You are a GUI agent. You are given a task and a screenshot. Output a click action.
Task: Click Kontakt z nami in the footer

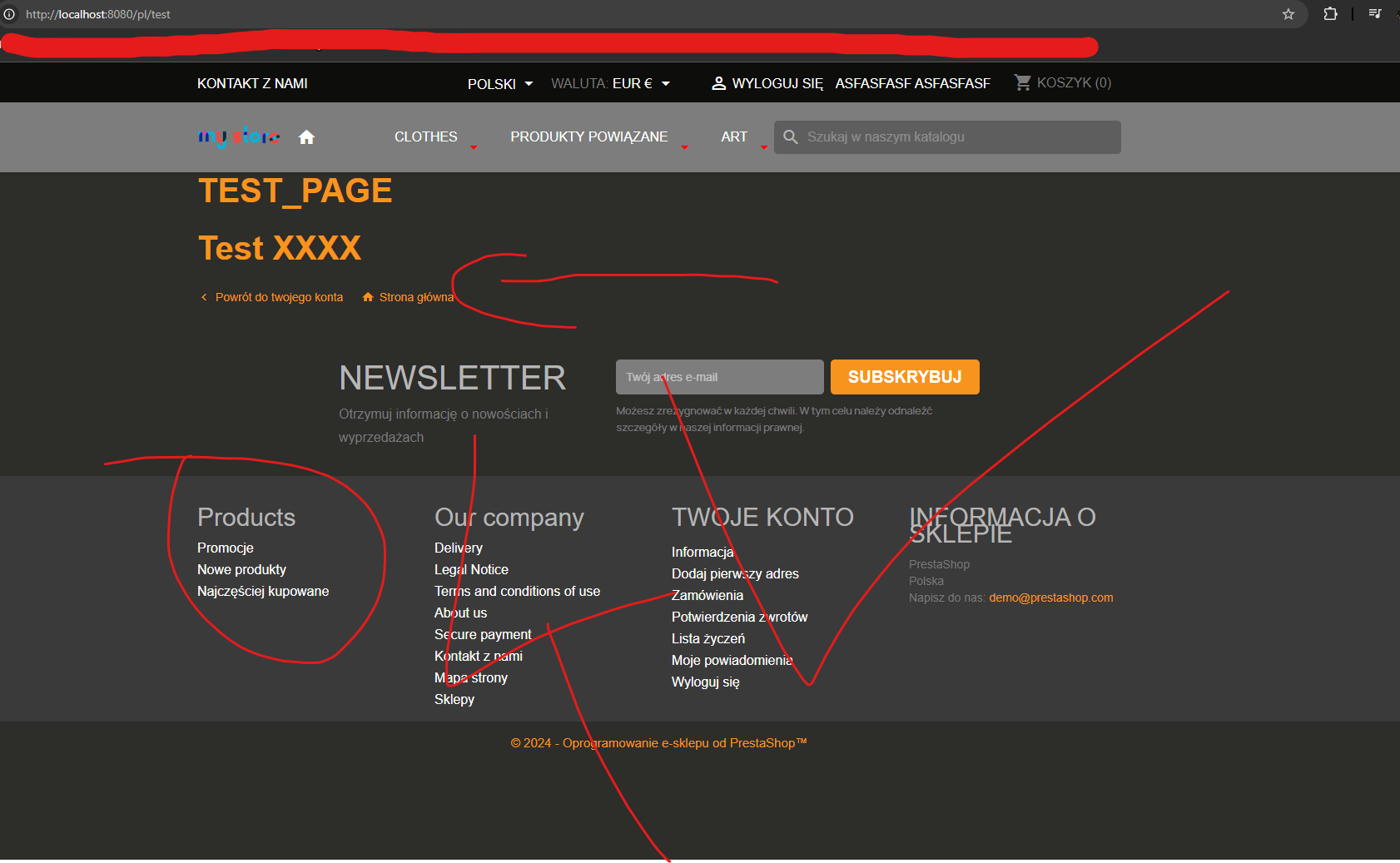(479, 656)
